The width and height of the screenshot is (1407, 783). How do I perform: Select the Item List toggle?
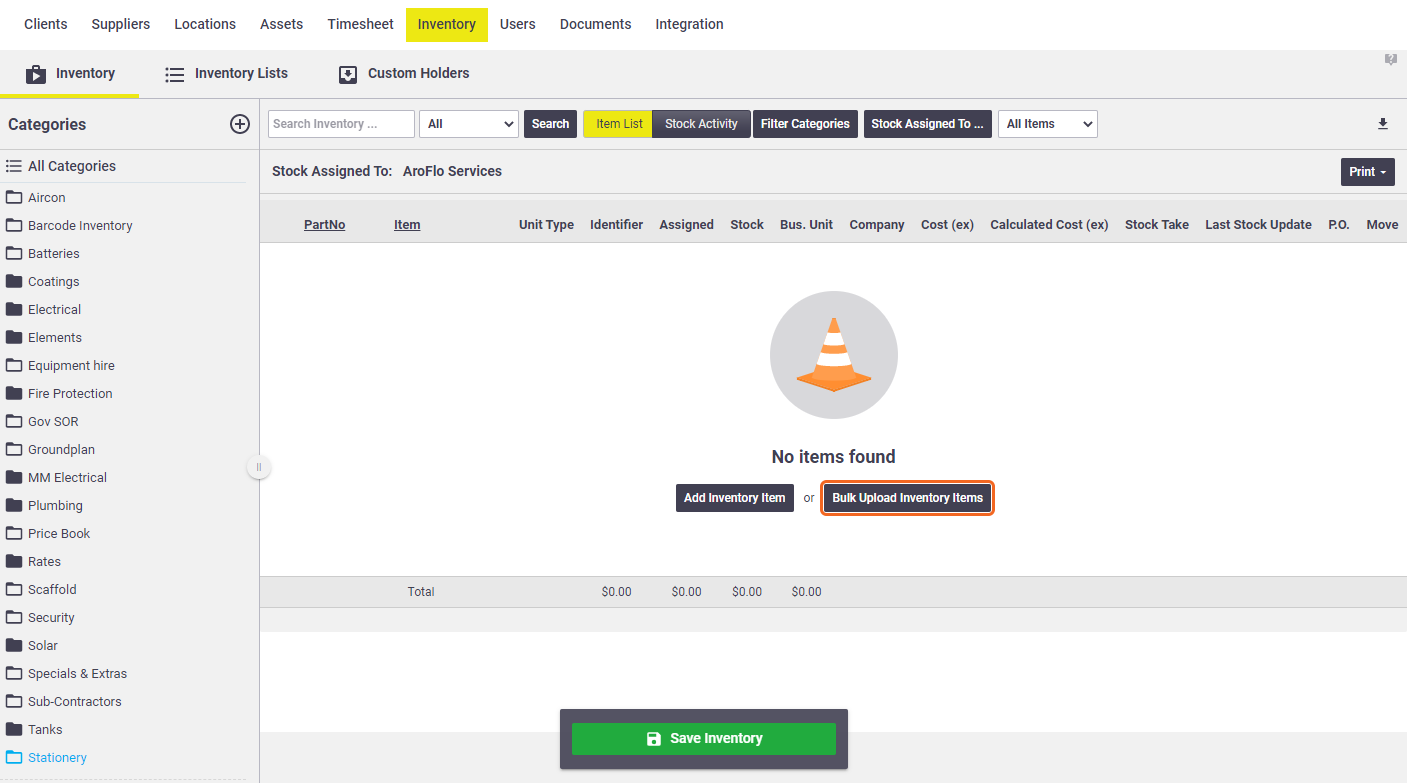coord(618,124)
